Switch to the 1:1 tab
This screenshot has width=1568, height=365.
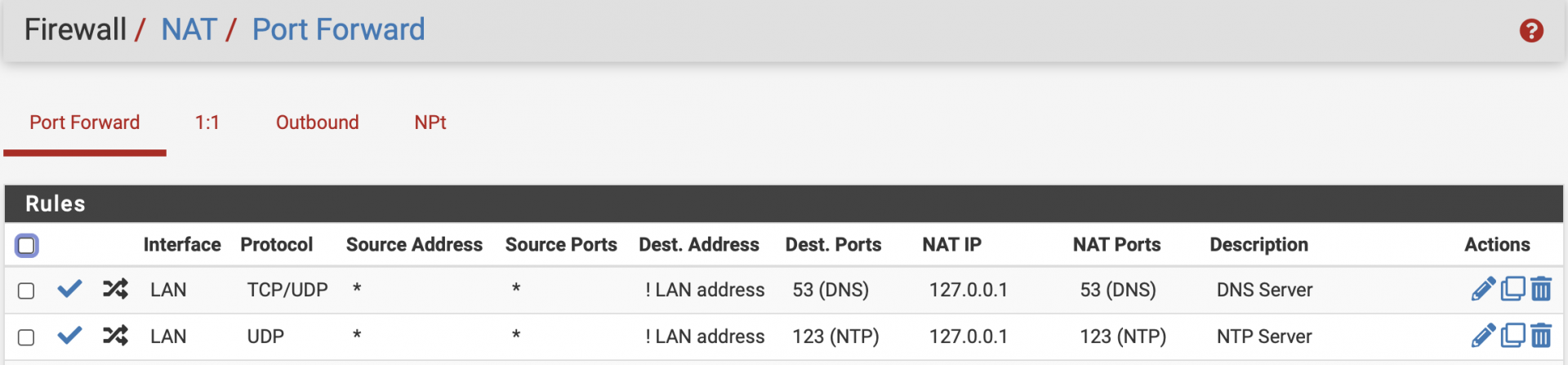pos(207,122)
